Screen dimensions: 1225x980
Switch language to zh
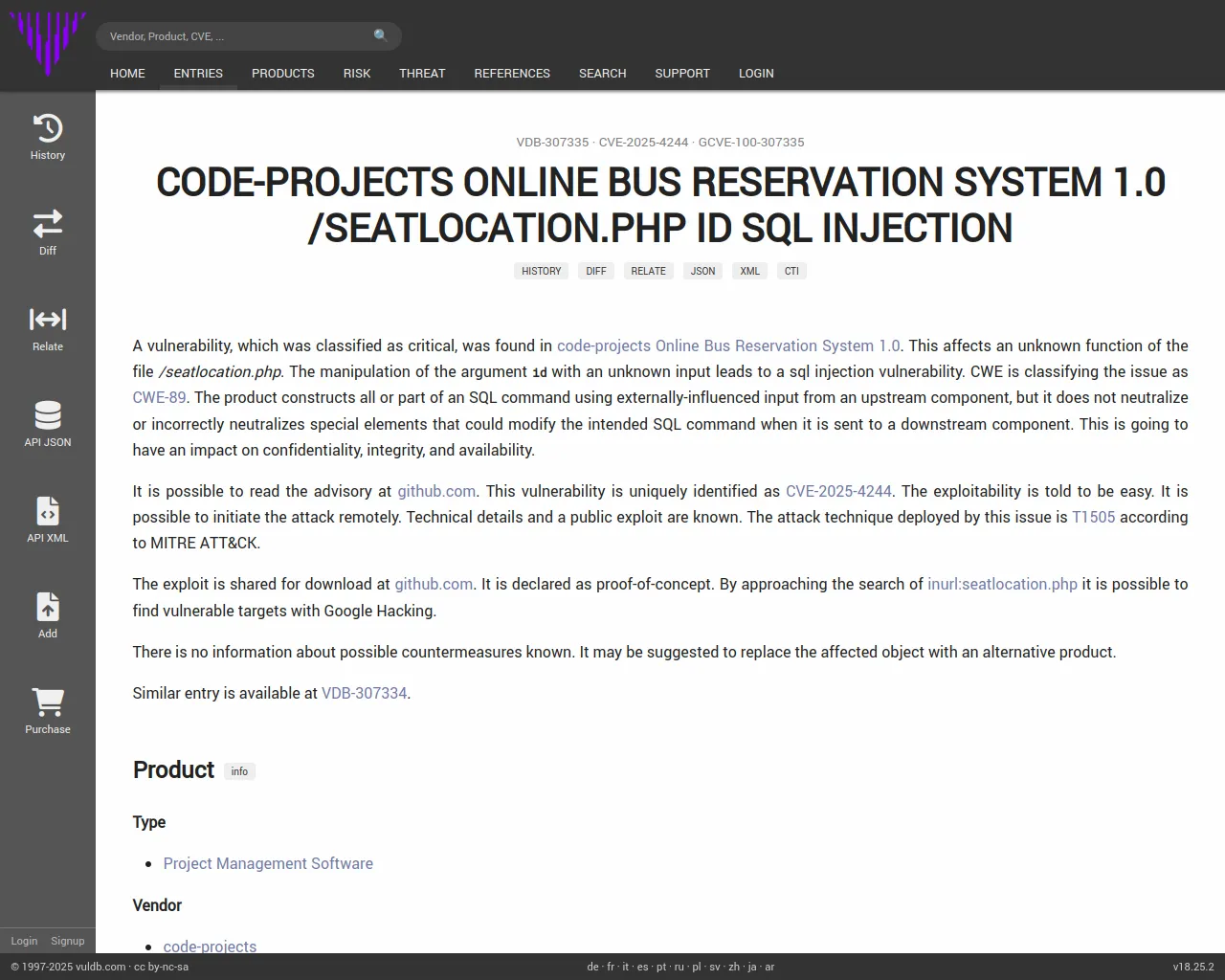click(x=734, y=967)
